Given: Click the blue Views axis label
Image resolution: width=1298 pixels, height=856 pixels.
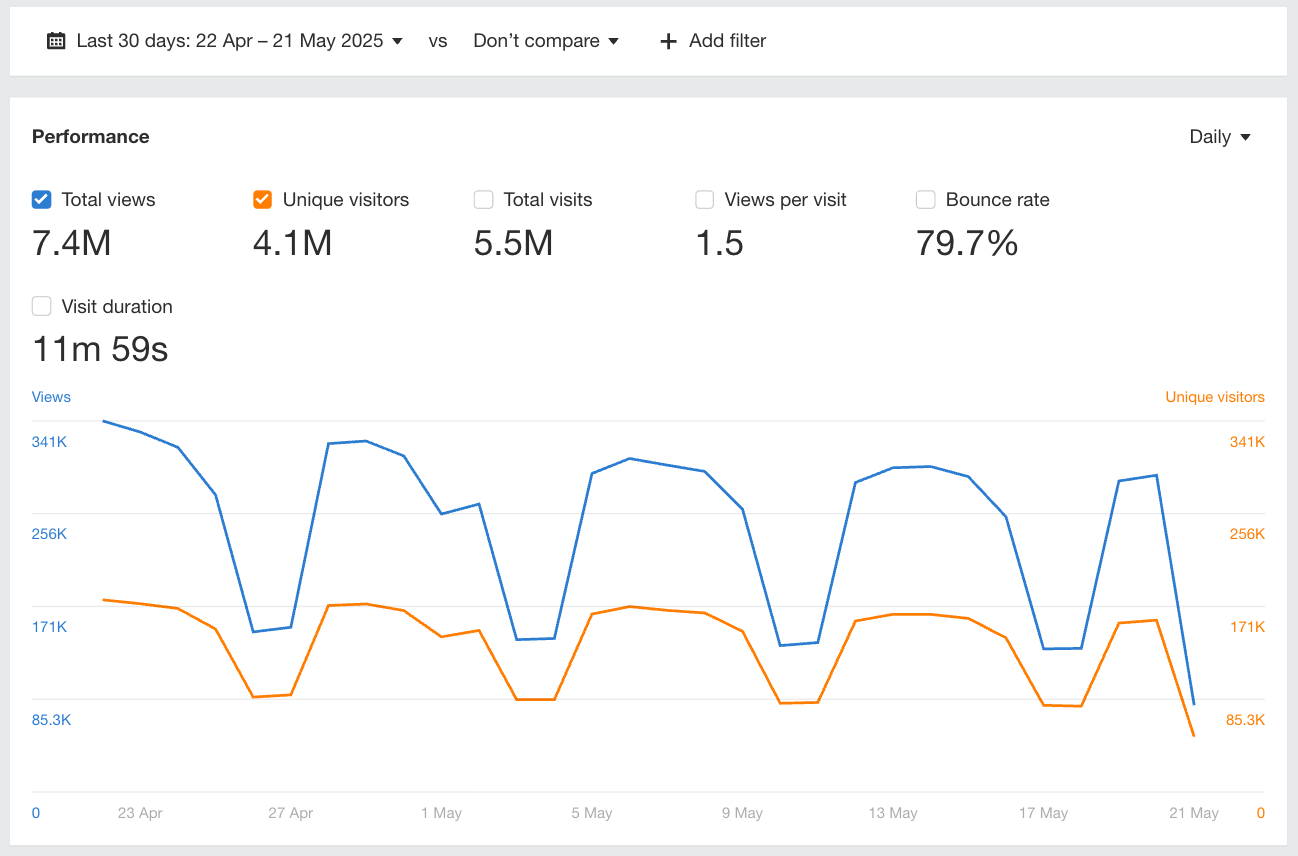Looking at the screenshot, I should 51,396.
